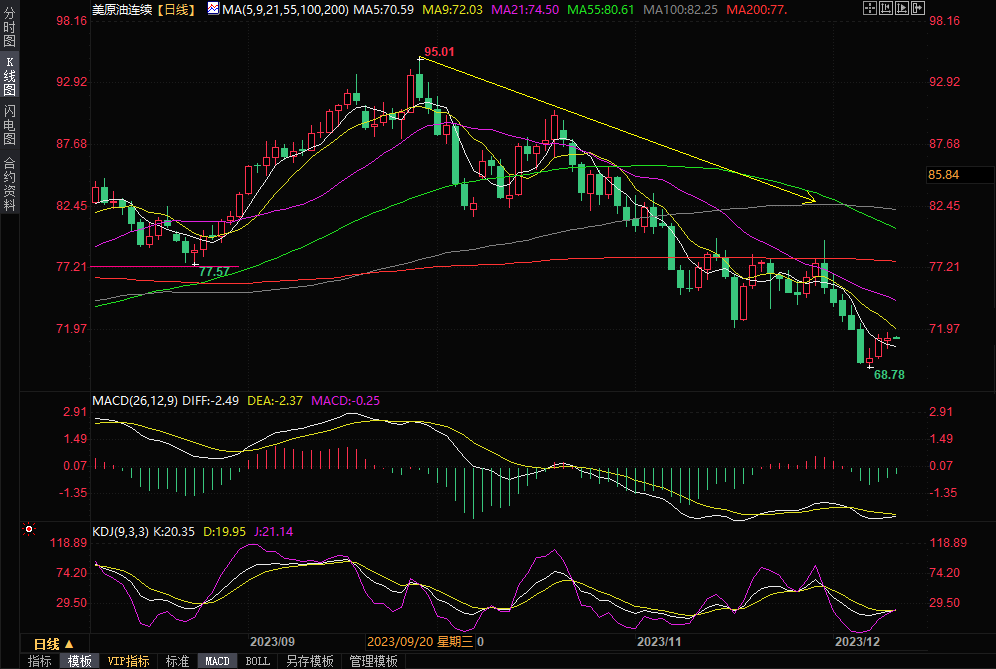Click 另存模板 to save template

(309, 661)
